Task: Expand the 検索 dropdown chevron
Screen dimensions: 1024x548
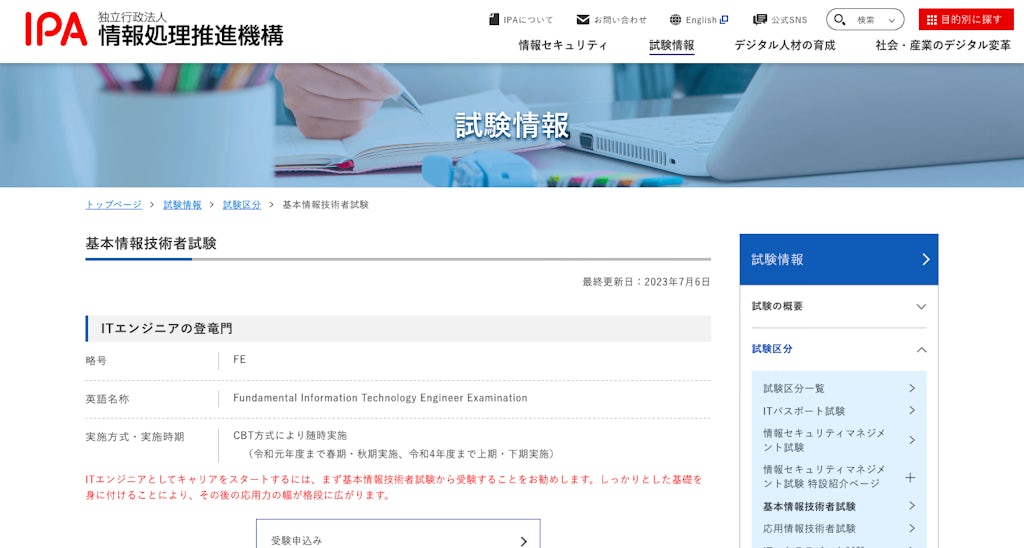Action: click(891, 20)
